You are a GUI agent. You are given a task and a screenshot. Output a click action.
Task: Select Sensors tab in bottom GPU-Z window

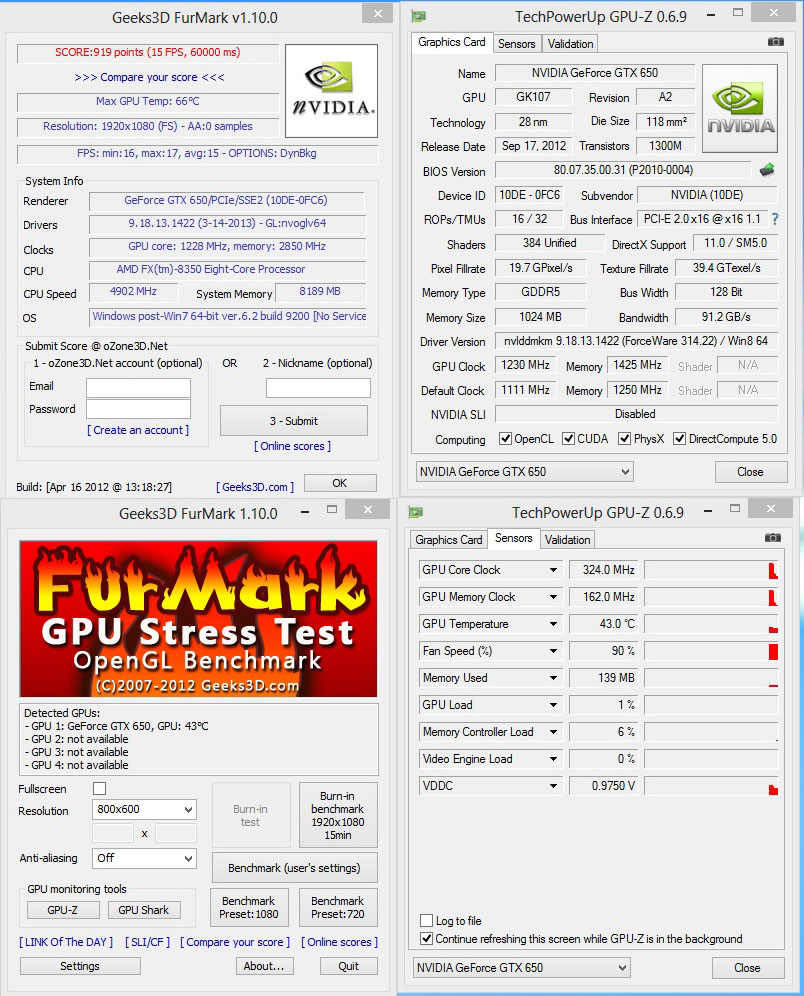tap(513, 538)
